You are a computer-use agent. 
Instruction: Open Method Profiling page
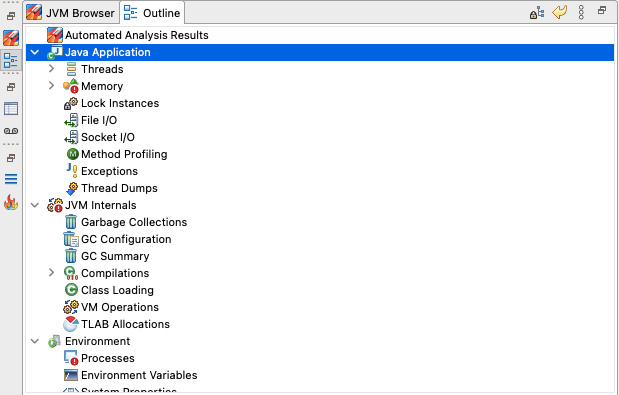coord(124,154)
